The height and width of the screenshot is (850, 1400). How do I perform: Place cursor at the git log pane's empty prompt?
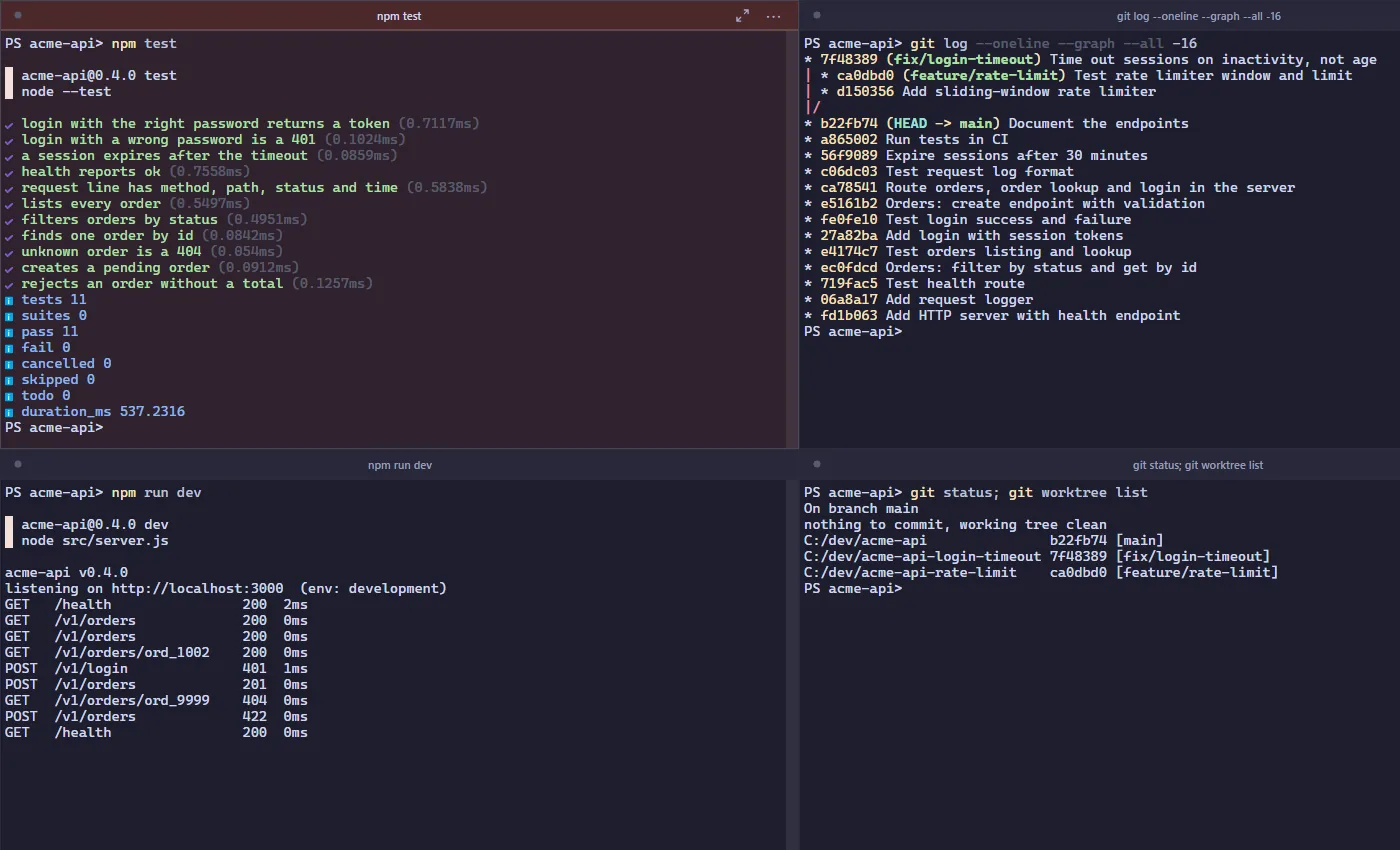click(853, 331)
